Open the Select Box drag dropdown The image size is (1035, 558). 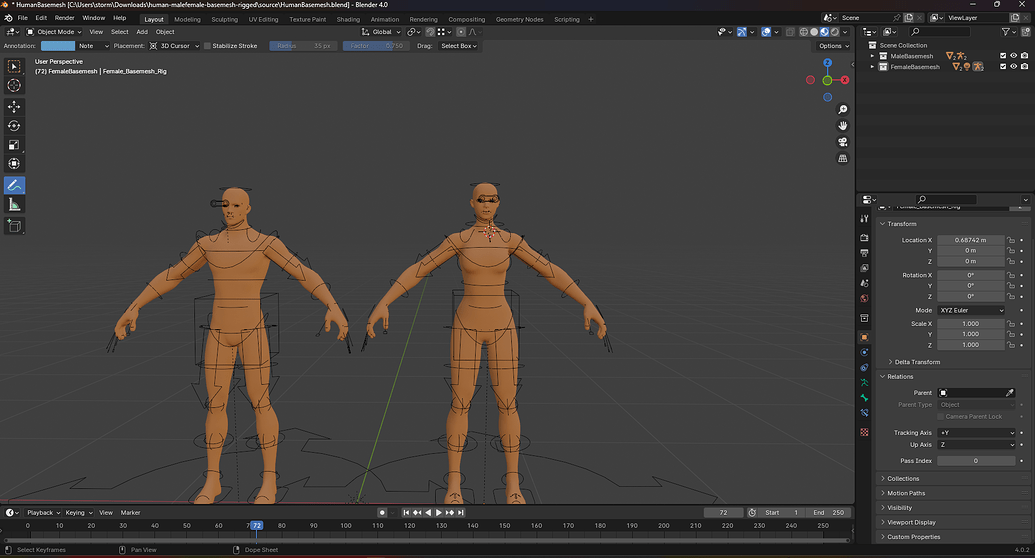459,46
